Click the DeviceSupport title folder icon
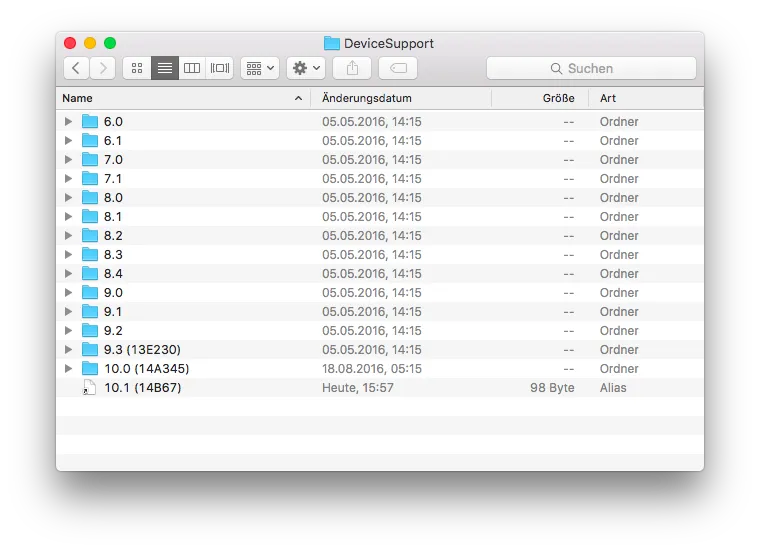The height and width of the screenshot is (551, 760). pyautogui.click(x=332, y=43)
